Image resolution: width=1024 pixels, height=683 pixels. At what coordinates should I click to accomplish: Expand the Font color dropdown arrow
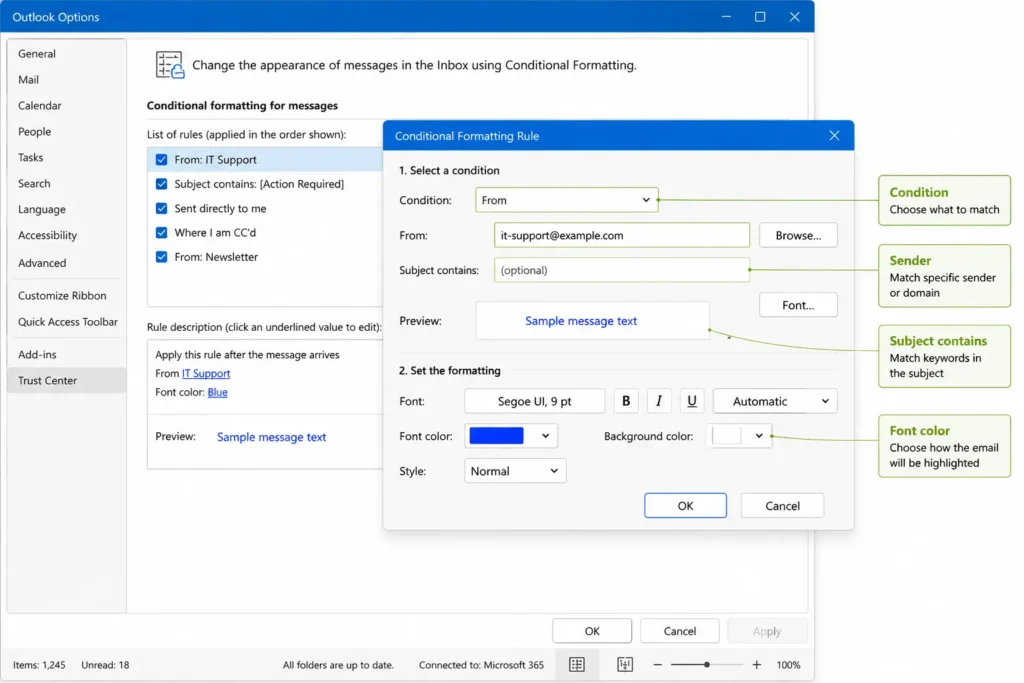[x=545, y=436]
